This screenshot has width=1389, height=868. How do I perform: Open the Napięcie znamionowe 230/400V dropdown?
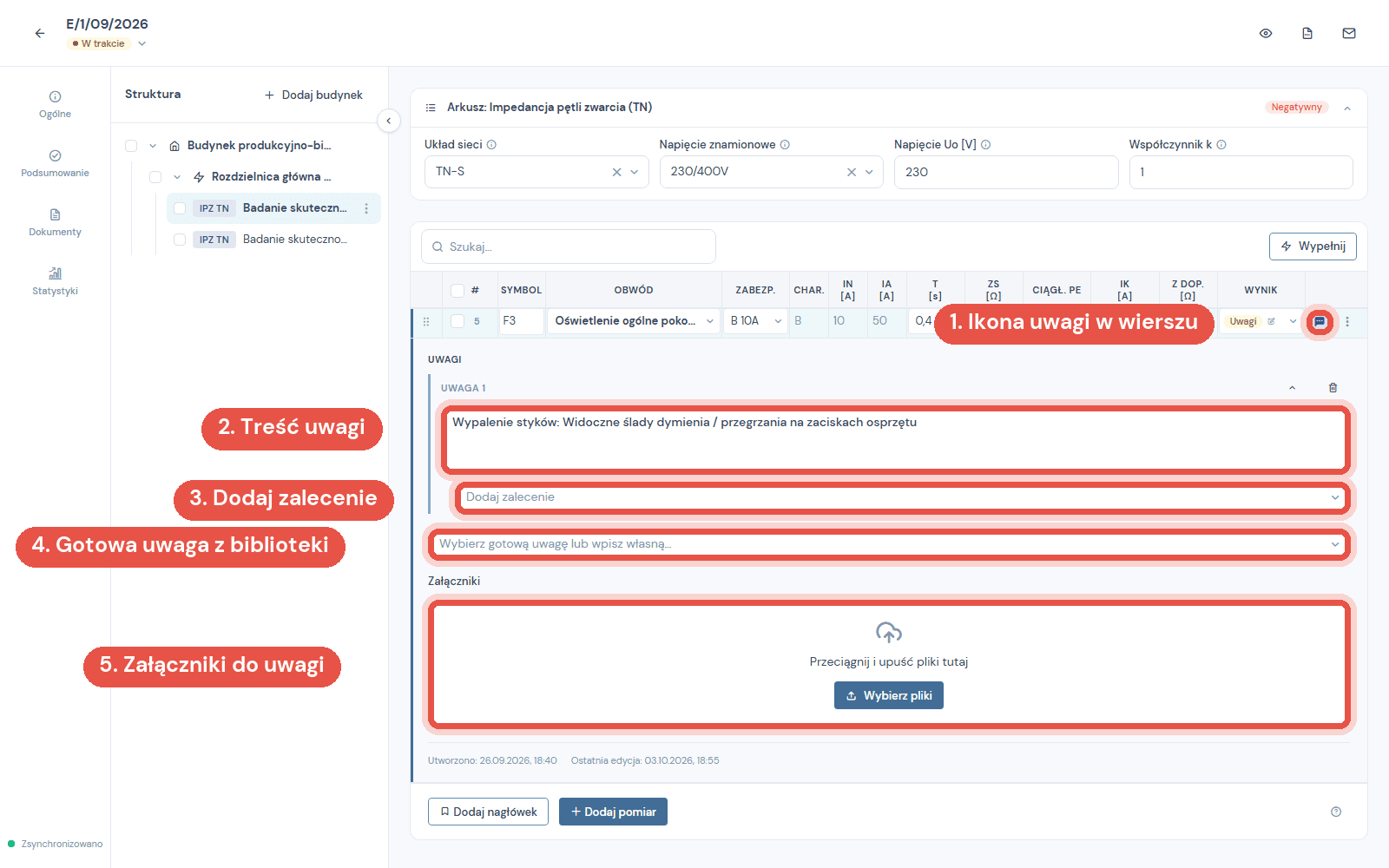pyautogui.click(x=771, y=172)
